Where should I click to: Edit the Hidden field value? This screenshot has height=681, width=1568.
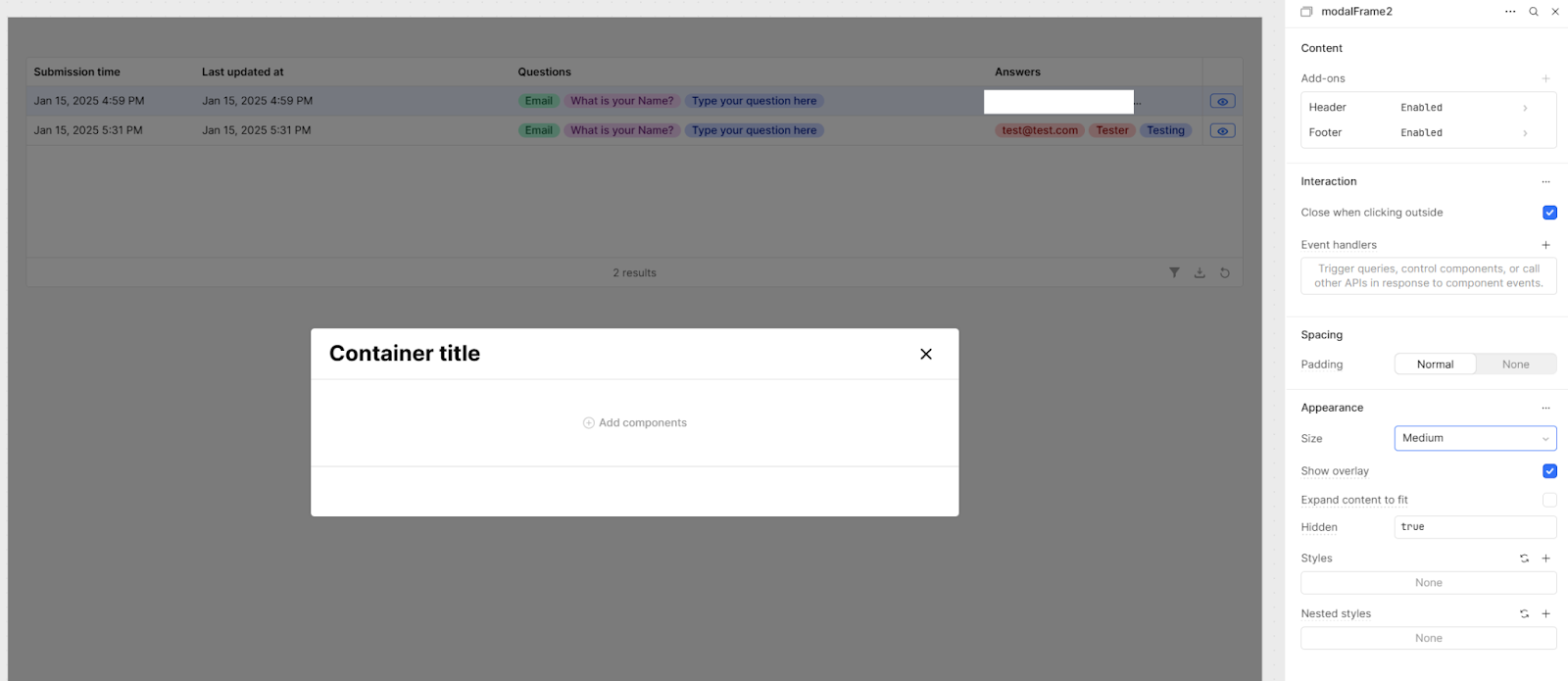click(x=1475, y=527)
